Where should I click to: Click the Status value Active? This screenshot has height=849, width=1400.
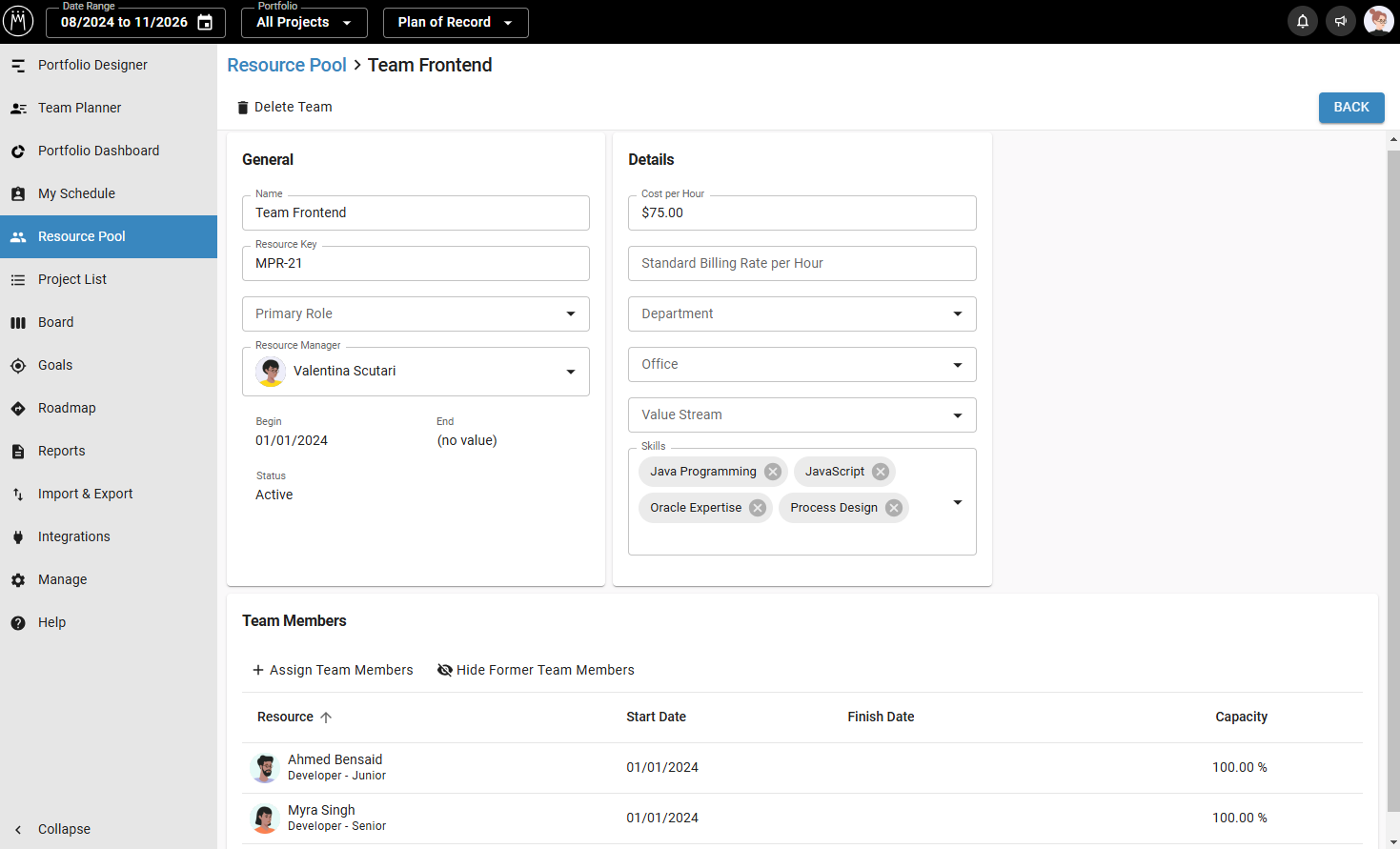(x=274, y=495)
